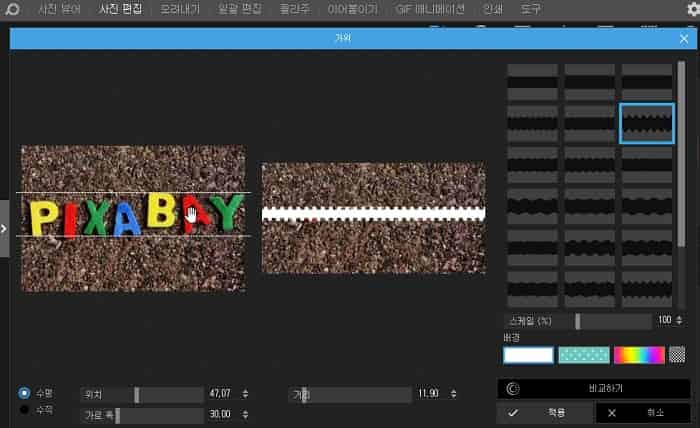The width and height of the screenshot is (700, 428).
Task: Click the 적용 apply button
Action: [x=545, y=413]
